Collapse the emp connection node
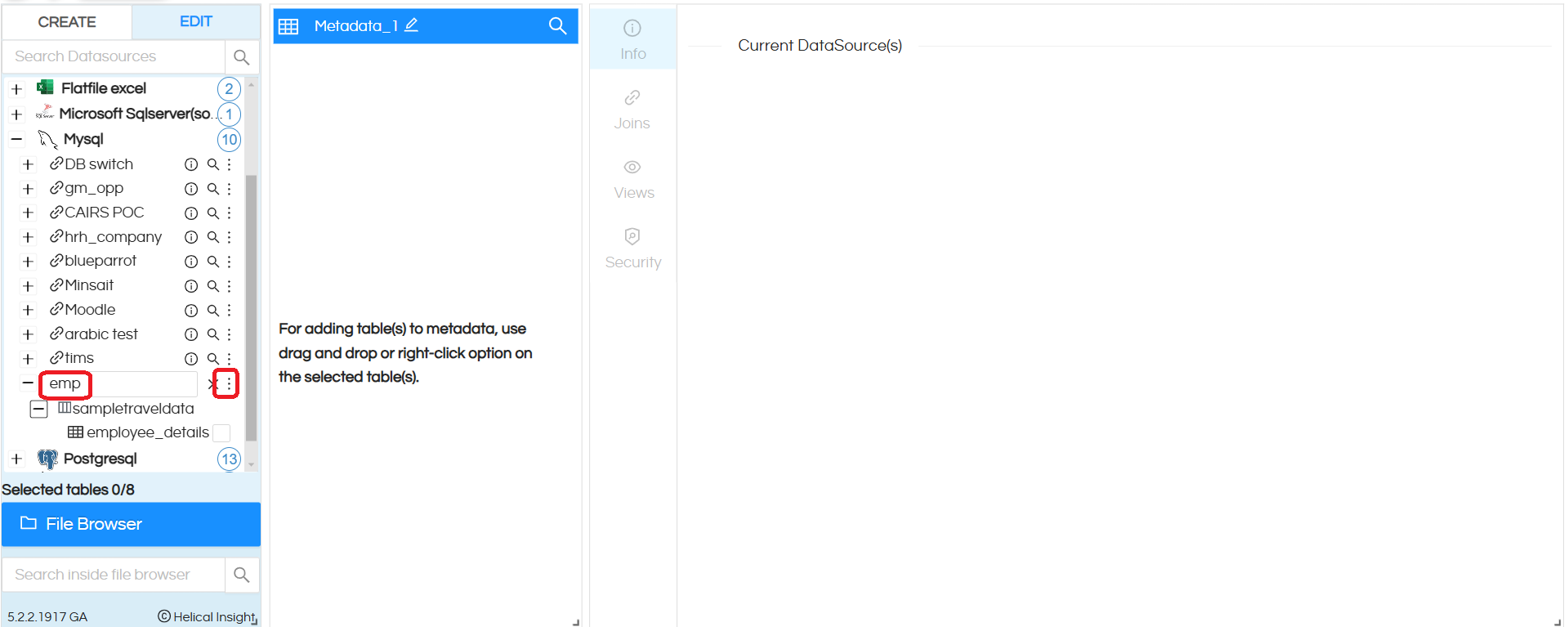The height and width of the screenshot is (627, 1568). (x=28, y=383)
